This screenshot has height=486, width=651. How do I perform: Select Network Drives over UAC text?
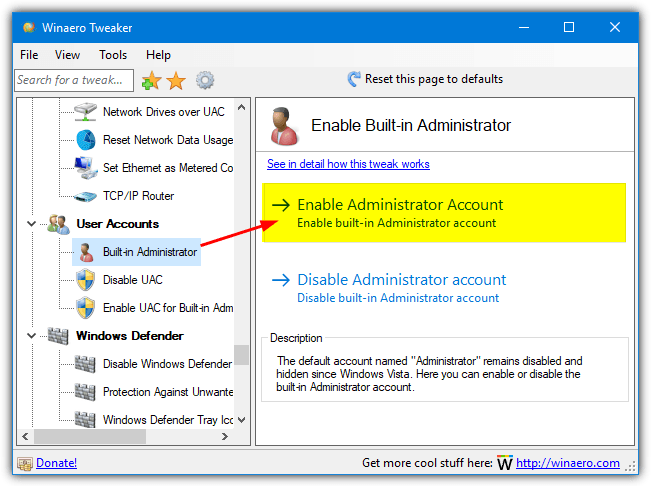click(164, 112)
